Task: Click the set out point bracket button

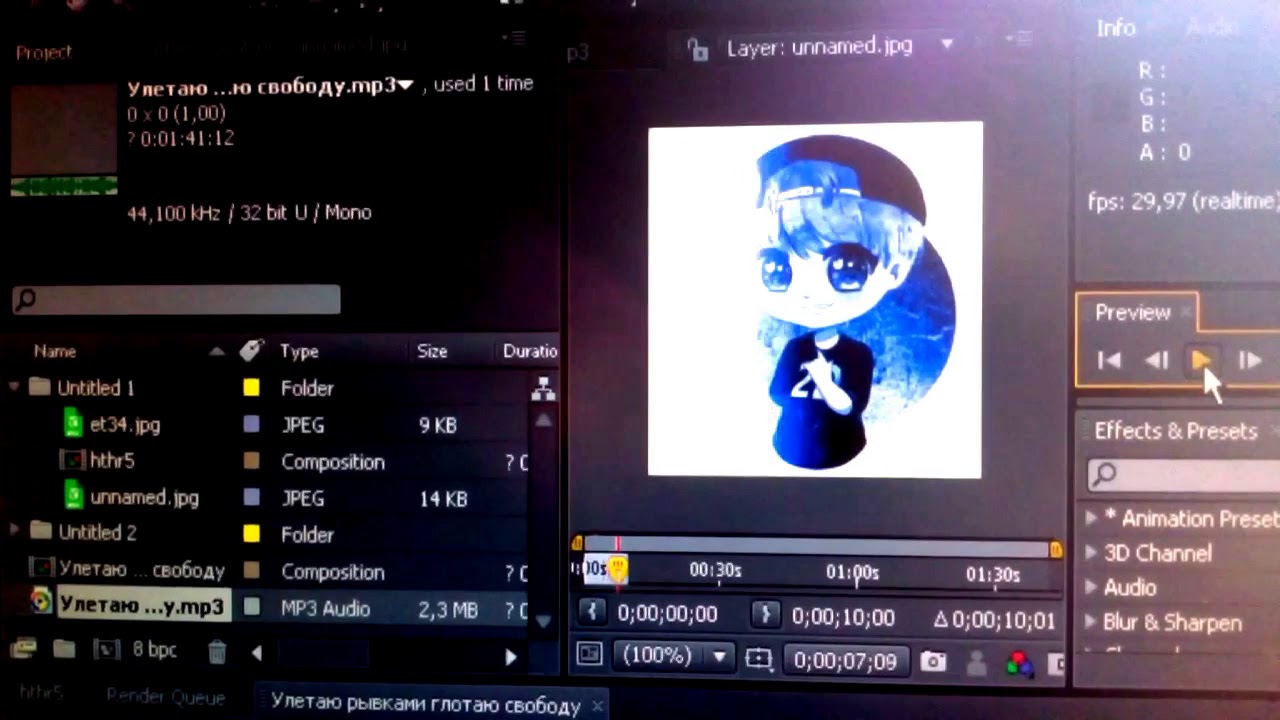Action: click(x=765, y=614)
